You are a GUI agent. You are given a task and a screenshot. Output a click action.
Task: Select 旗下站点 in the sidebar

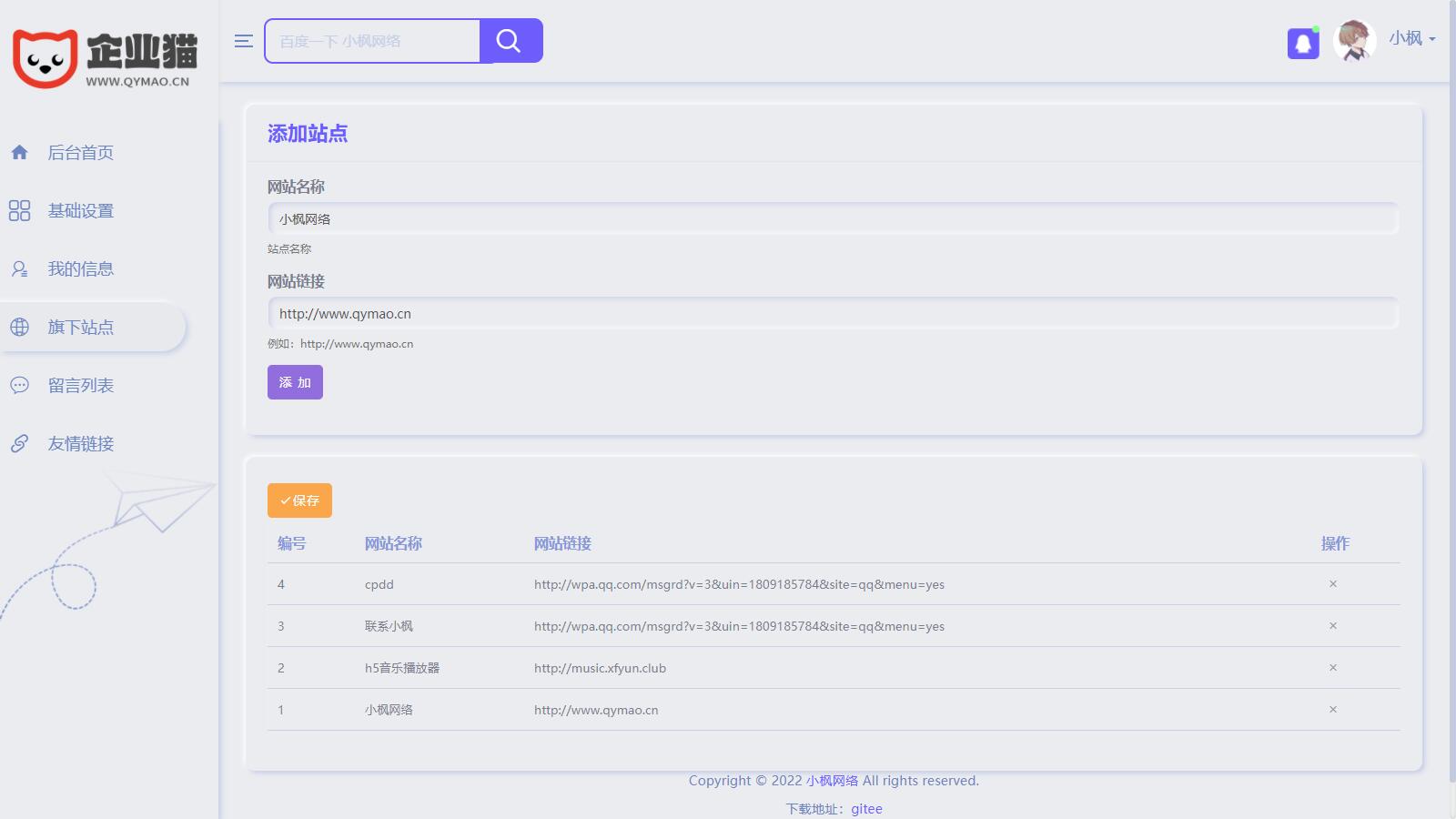click(x=80, y=328)
